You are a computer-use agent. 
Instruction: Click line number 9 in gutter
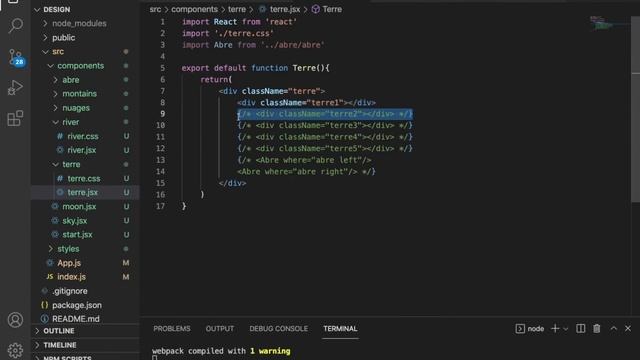pyautogui.click(x=162, y=114)
